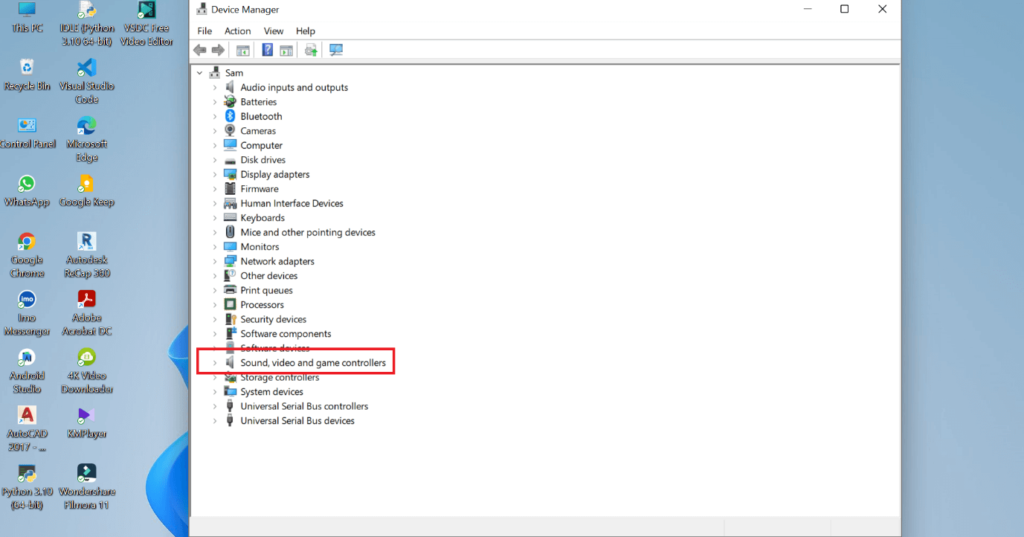Image resolution: width=1024 pixels, height=537 pixels.
Task: Select the Microsoft Edge desktop icon
Action: (86, 140)
